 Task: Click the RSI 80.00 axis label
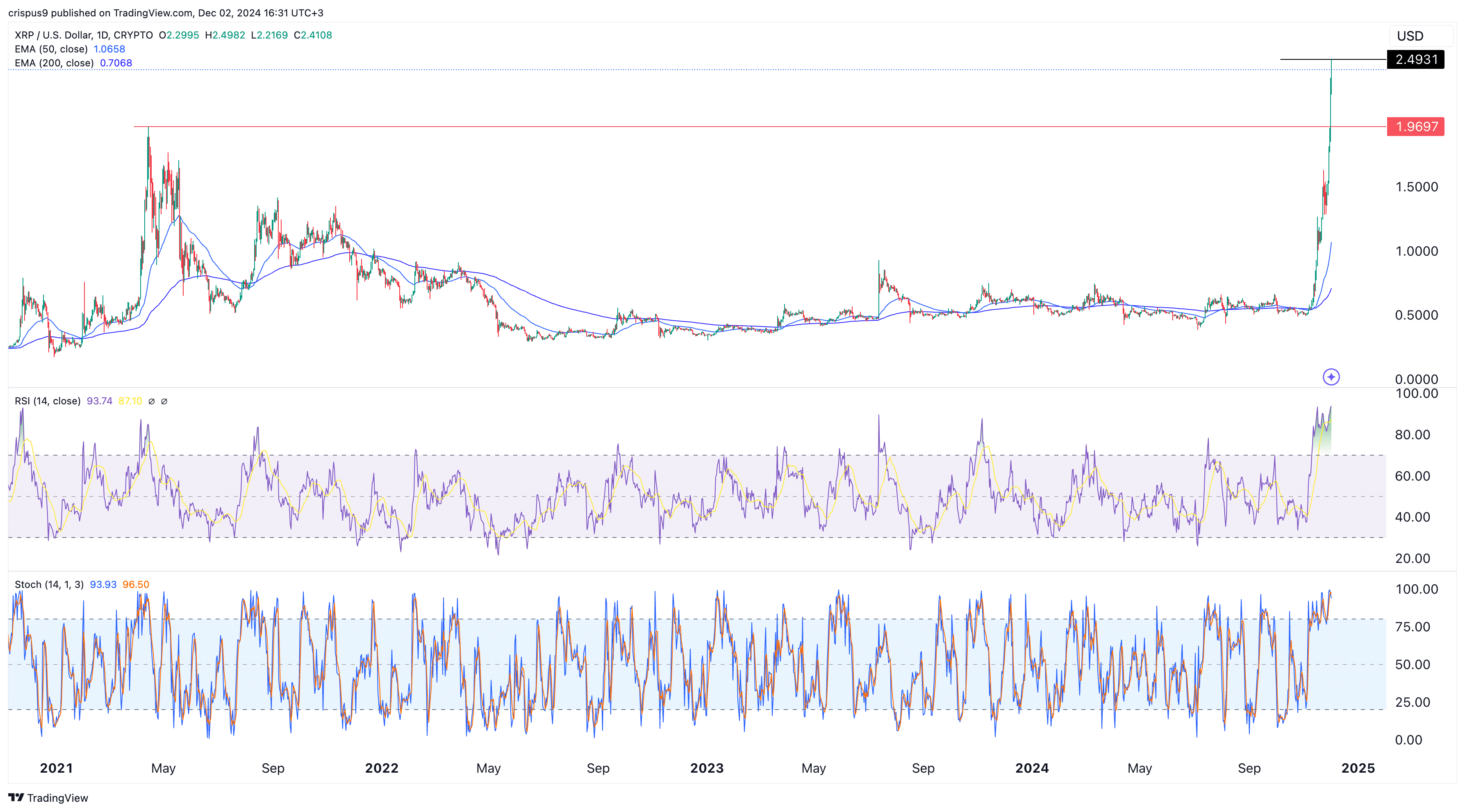pyautogui.click(x=1413, y=435)
